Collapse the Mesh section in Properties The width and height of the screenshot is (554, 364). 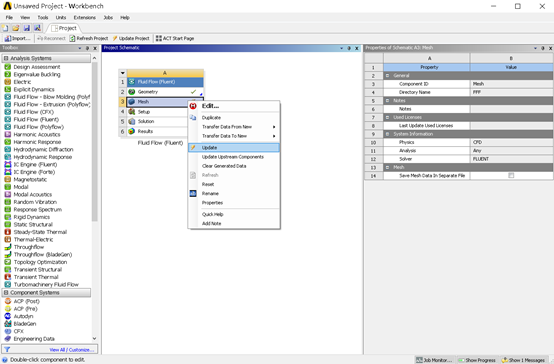[x=387, y=167]
